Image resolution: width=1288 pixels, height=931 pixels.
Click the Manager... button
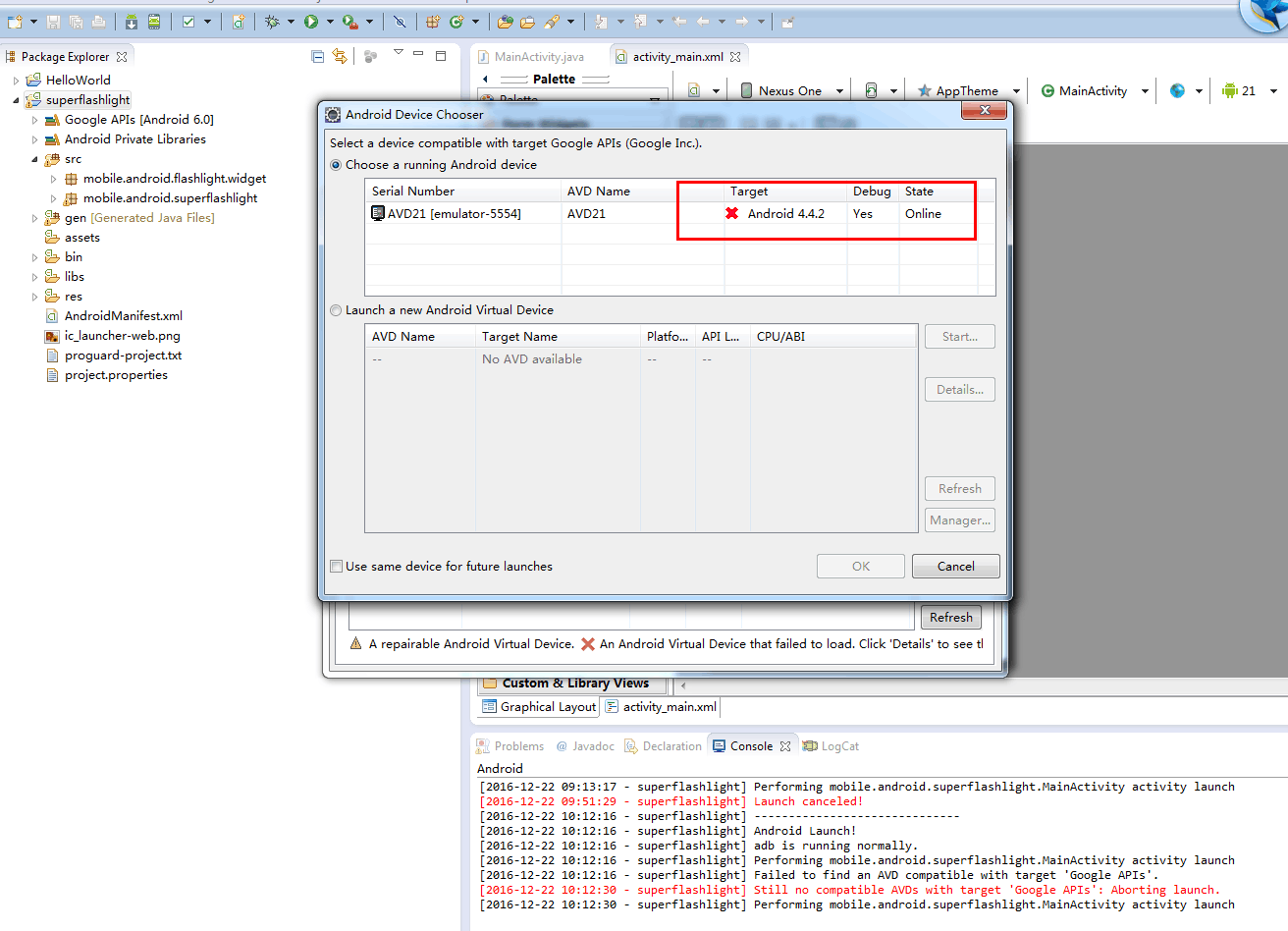pos(960,520)
